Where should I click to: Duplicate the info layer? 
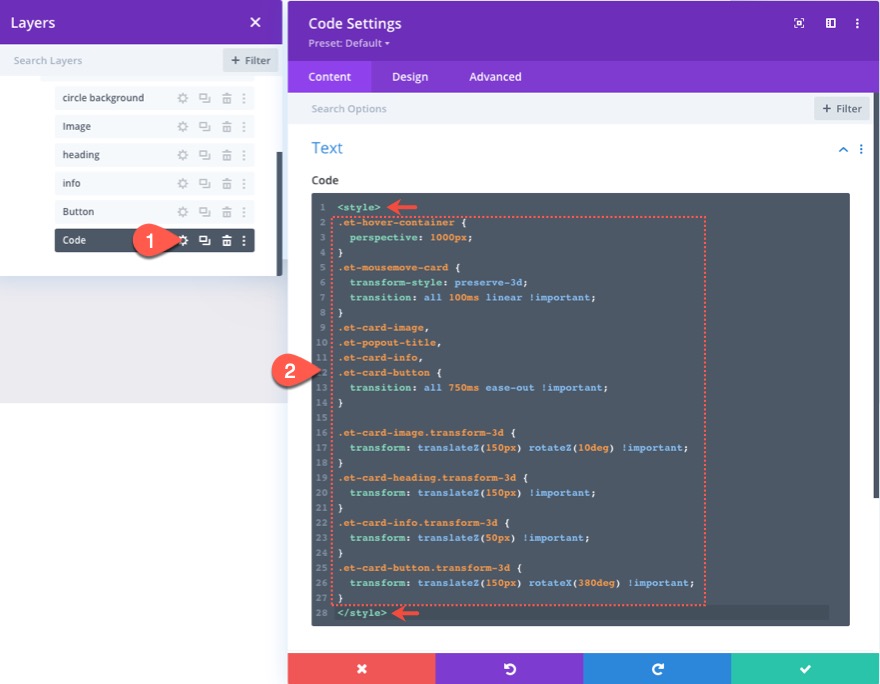(x=204, y=183)
